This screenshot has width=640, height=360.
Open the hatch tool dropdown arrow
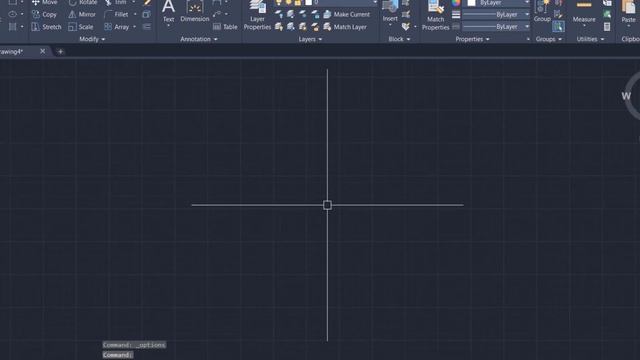(x=22, y=27)
